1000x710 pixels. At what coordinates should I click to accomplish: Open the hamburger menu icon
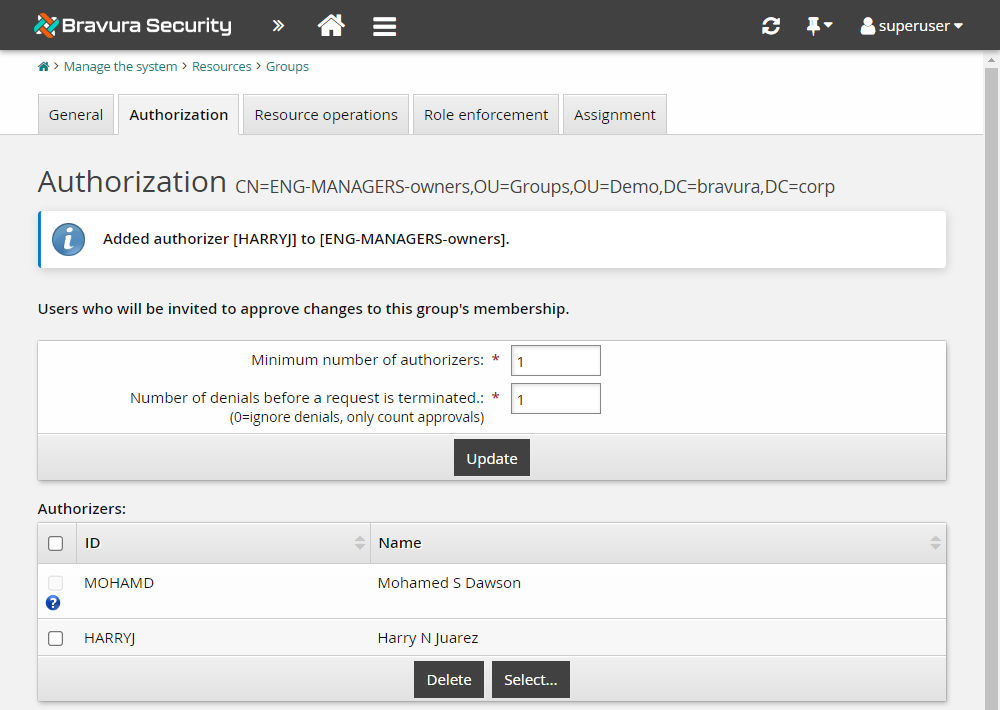pyautogui.click(x=384, y=25)
